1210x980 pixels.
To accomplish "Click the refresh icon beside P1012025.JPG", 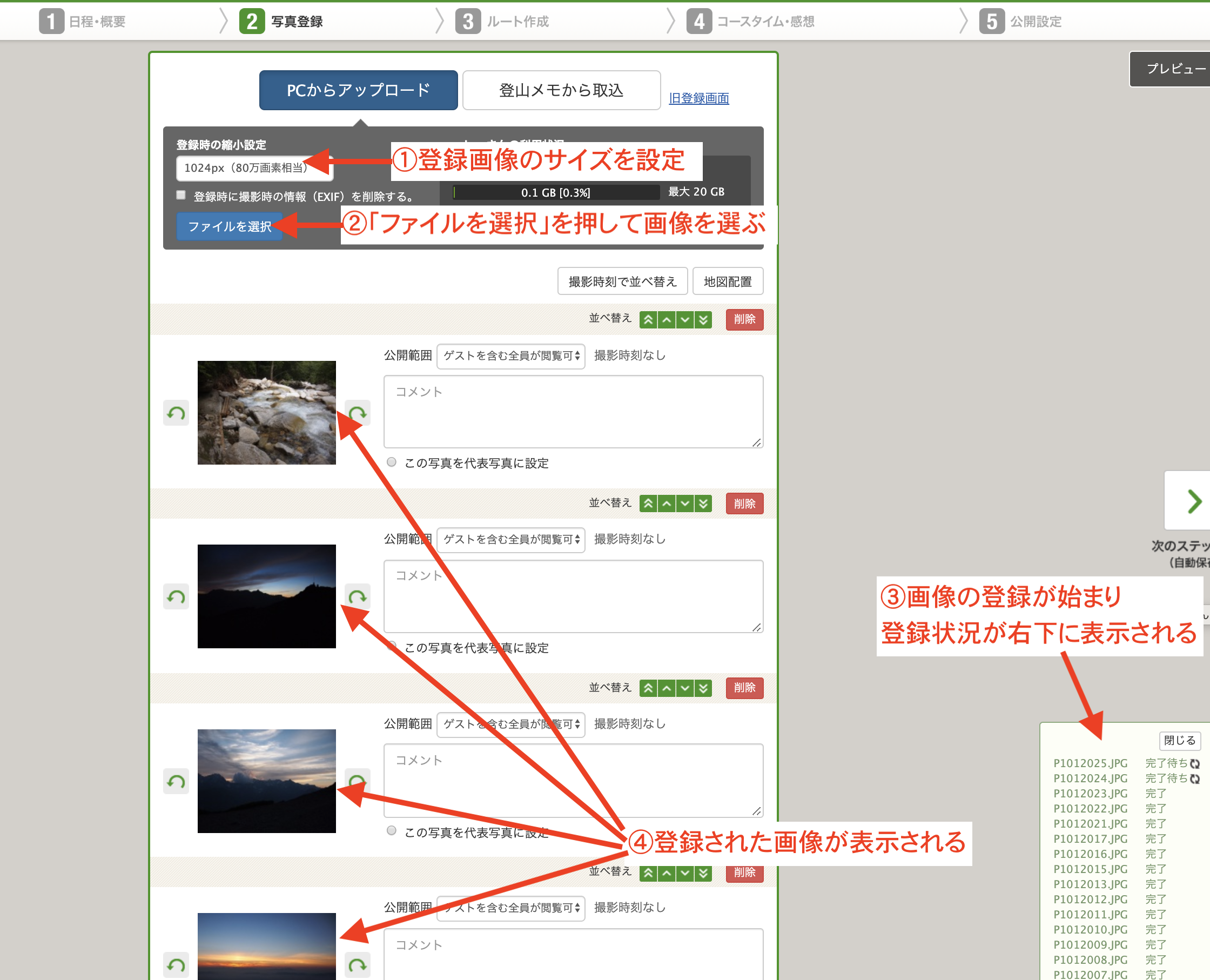I will coord(1195,764).
